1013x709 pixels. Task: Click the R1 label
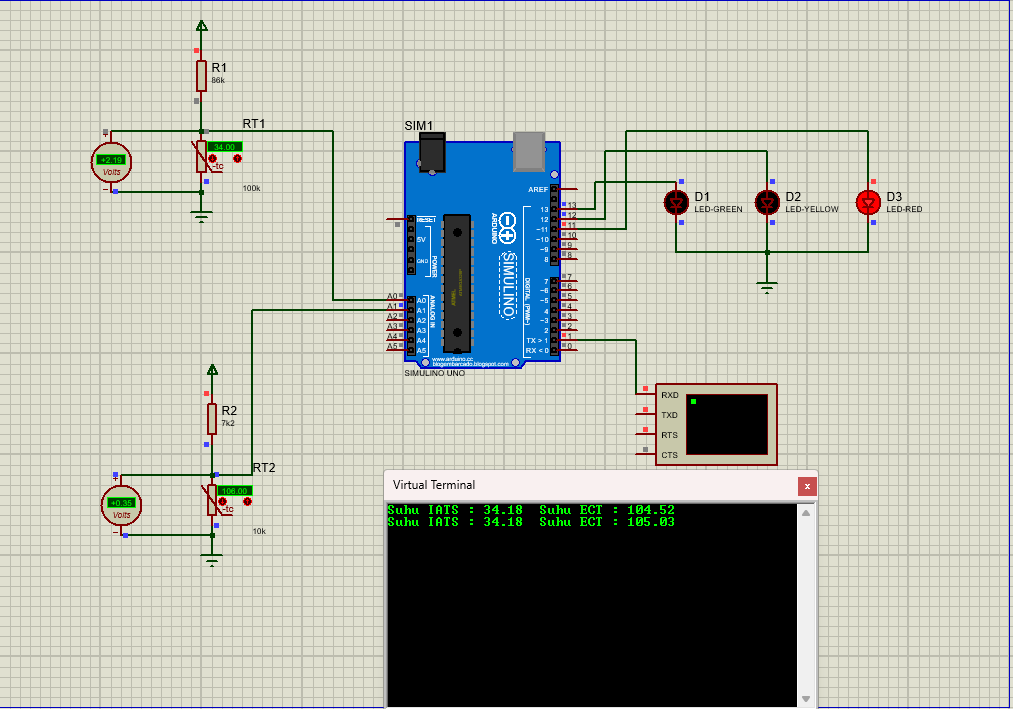tap(219, 68)
